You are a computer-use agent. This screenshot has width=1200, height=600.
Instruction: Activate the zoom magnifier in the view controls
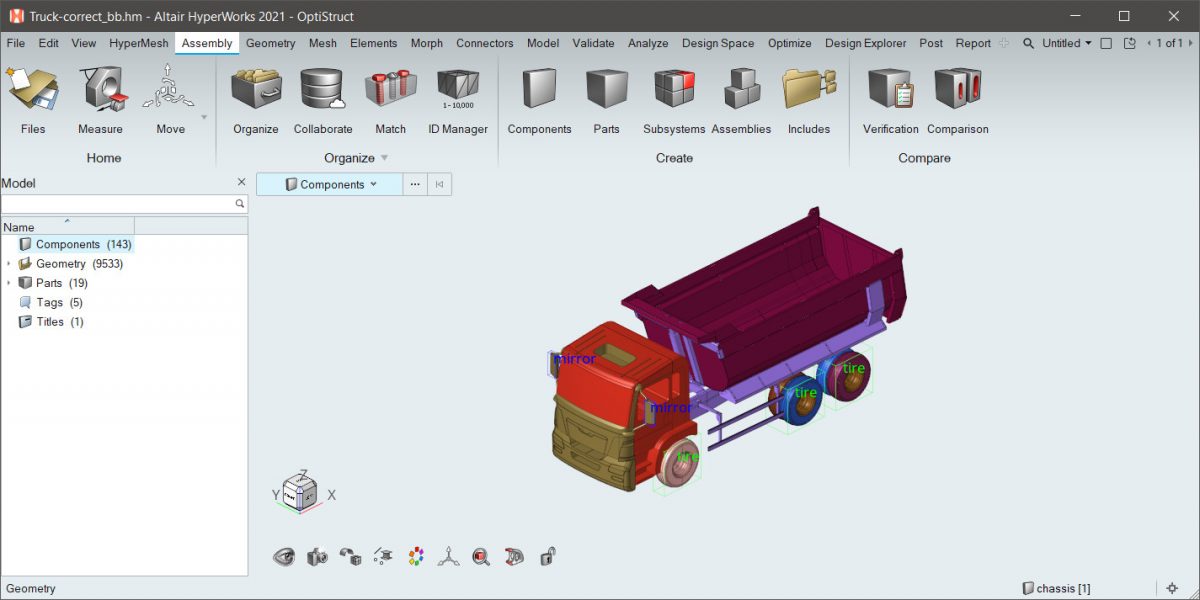tap(480, 556)
